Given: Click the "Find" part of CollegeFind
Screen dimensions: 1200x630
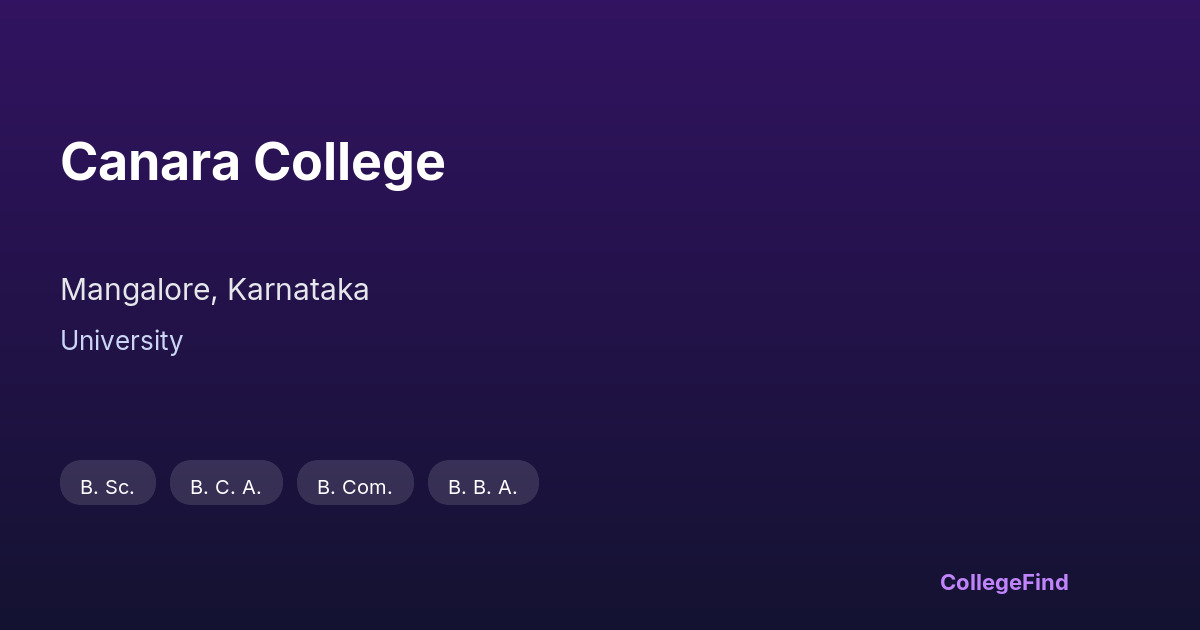Looking at the screenshot, I should (x=1045, y=582).
